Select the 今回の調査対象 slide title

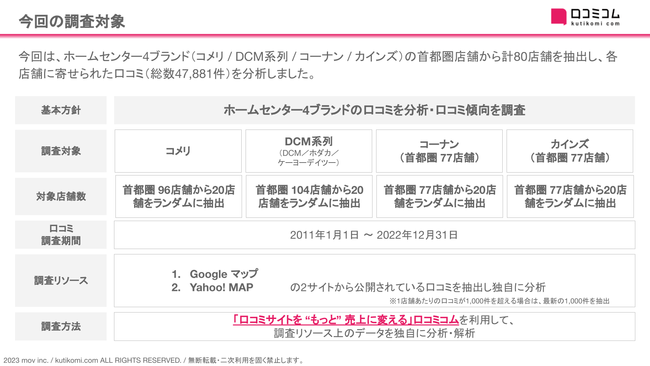click(72, 21)
